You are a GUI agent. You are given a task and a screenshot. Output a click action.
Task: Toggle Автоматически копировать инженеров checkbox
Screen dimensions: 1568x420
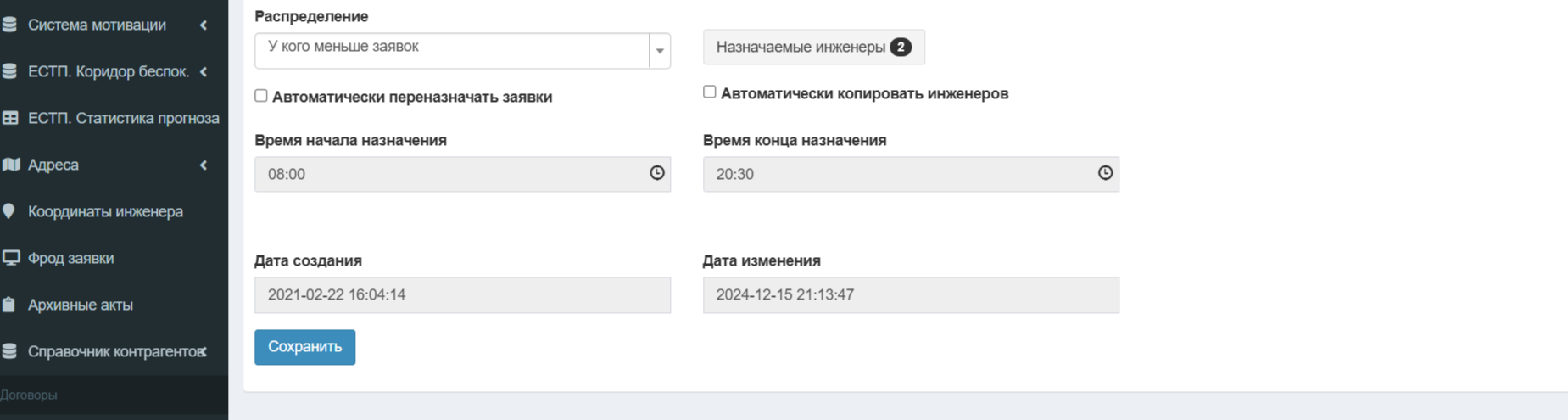pos(710,92)
